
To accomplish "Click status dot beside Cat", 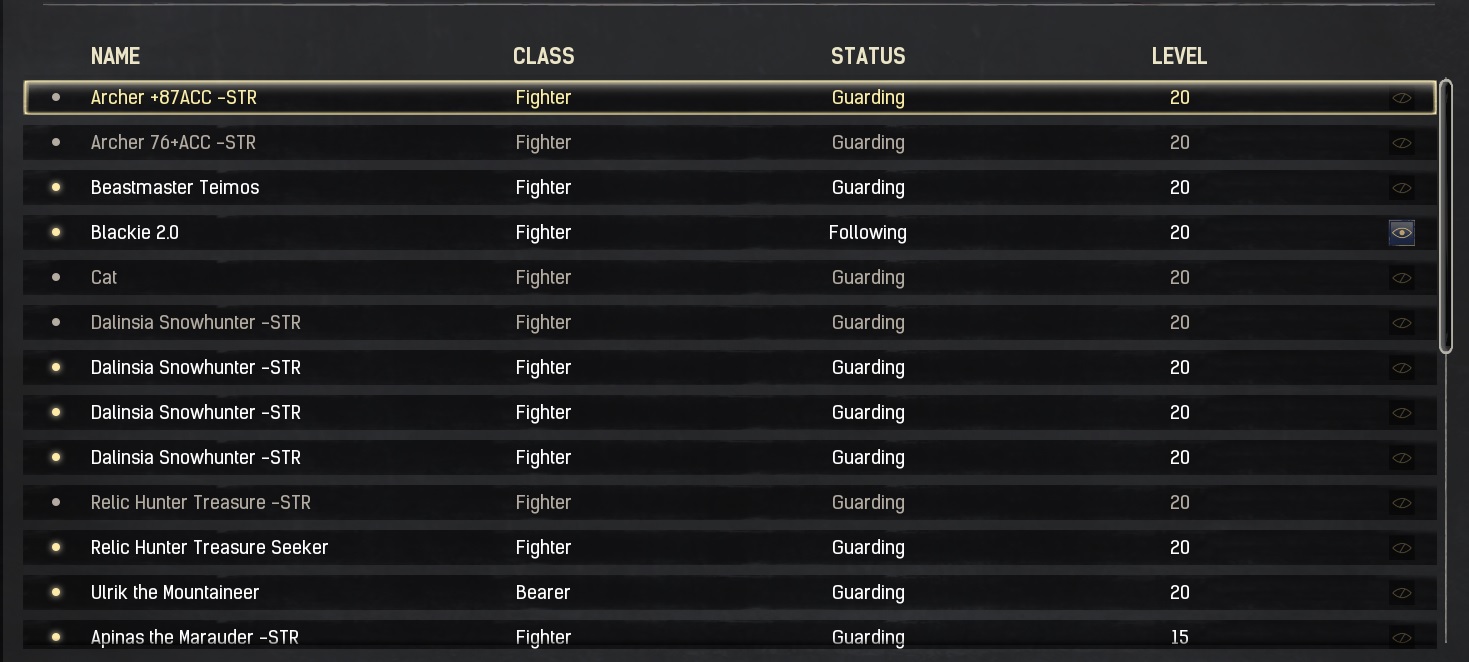I will (x=56, y=277).
